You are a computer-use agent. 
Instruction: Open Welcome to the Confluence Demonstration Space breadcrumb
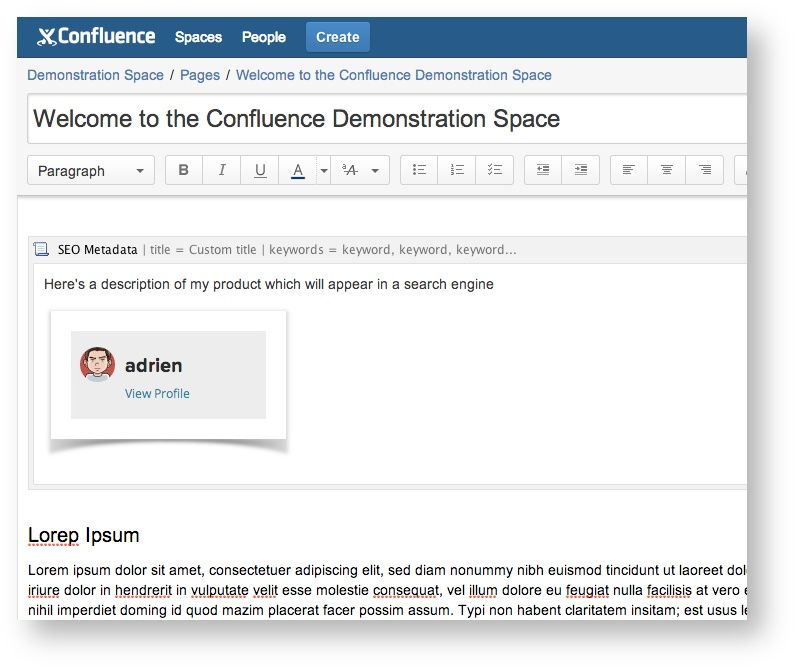393,75
